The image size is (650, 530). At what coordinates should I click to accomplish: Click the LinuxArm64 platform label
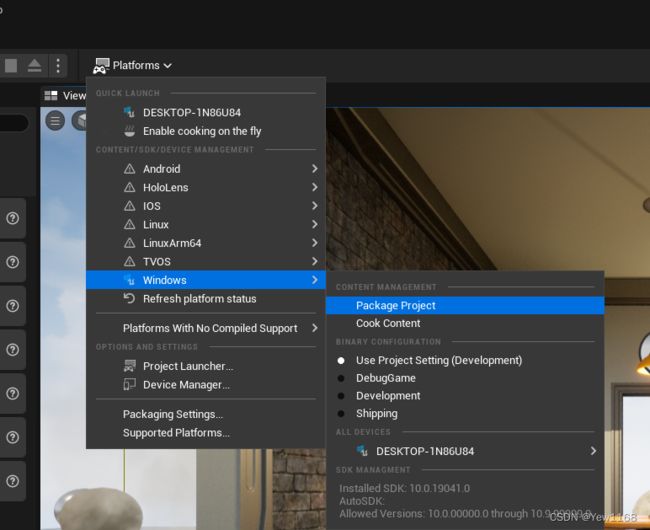(x=172, y=243)
